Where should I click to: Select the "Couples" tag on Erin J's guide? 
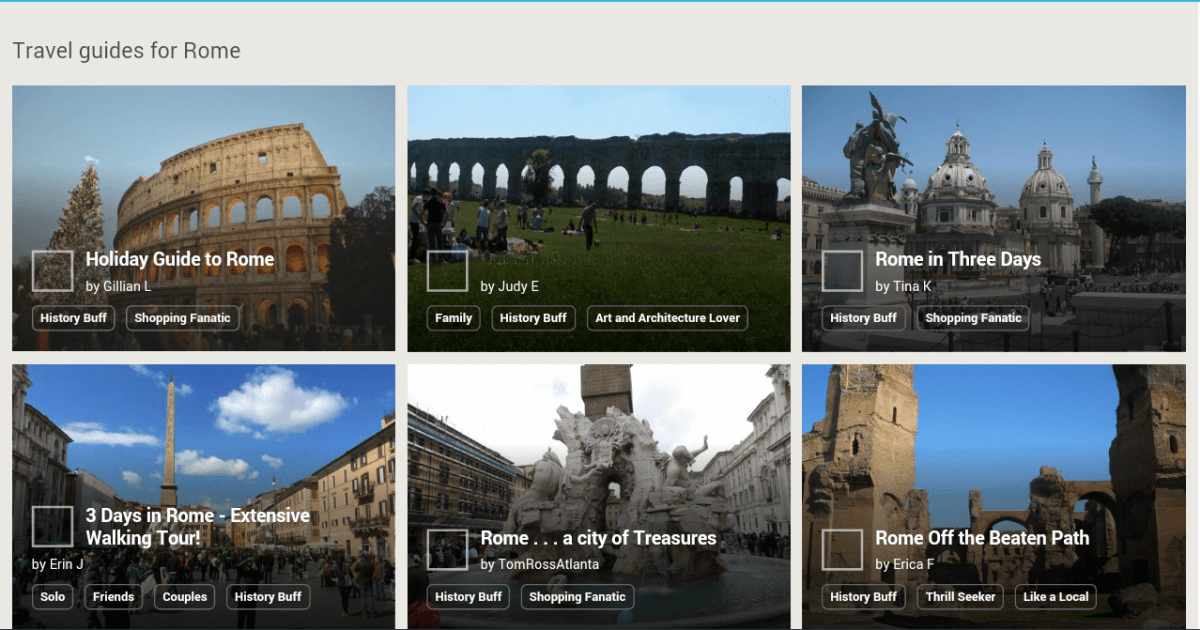pyautogui.click(x=183, y=596)
